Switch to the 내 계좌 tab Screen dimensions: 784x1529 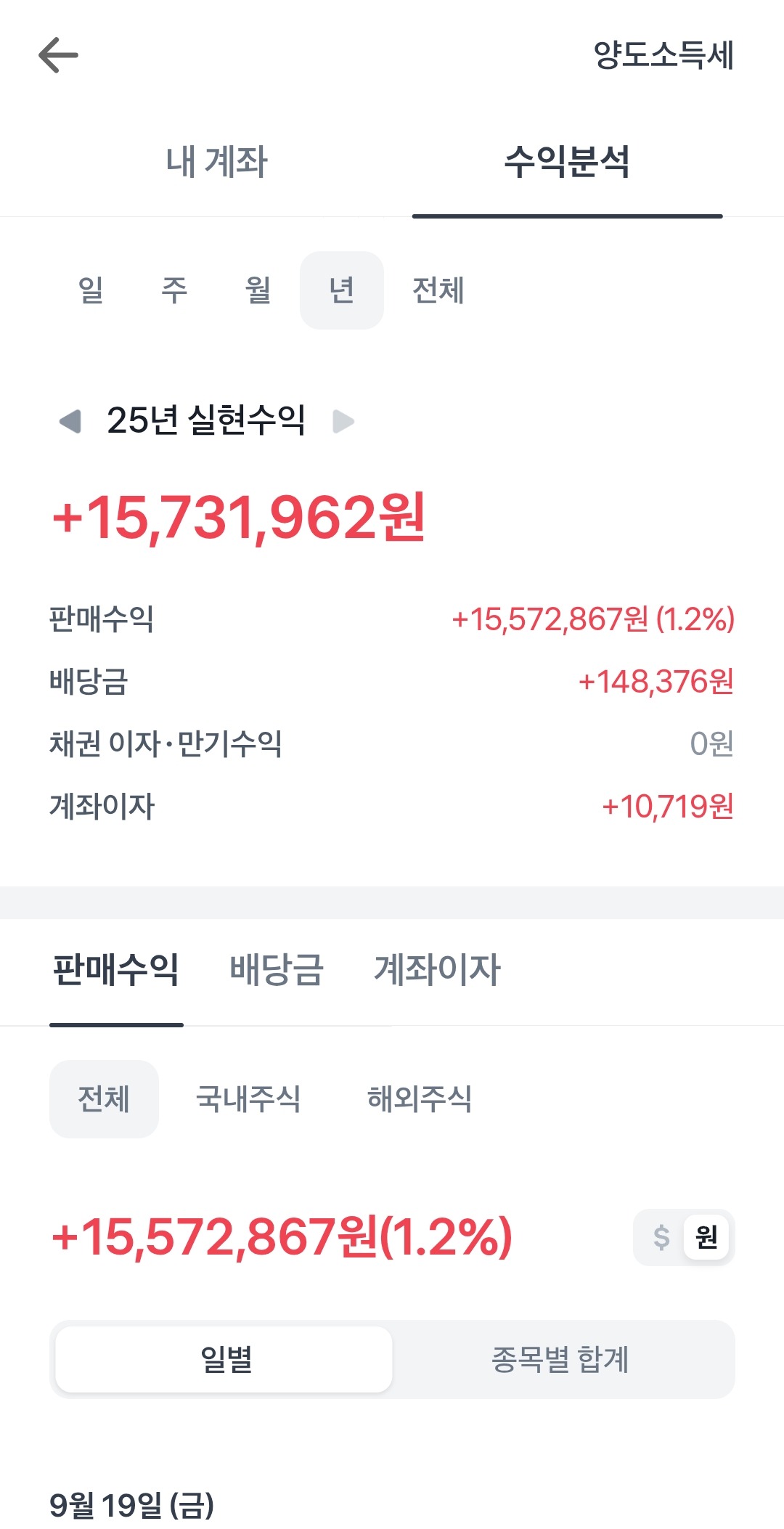pyautogui.click(x=216, y=161)
